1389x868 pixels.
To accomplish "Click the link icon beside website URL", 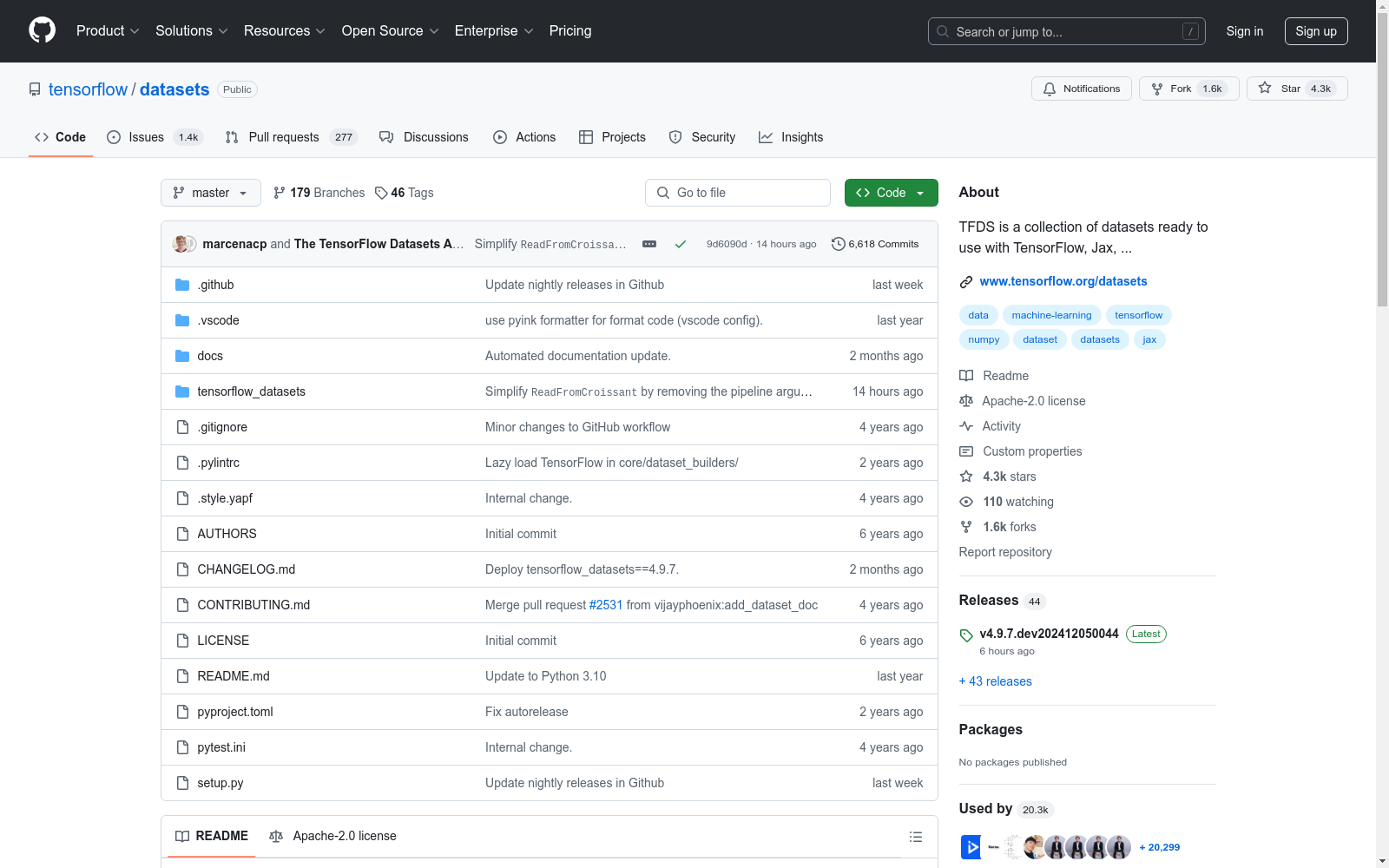I will pos(966,282).
